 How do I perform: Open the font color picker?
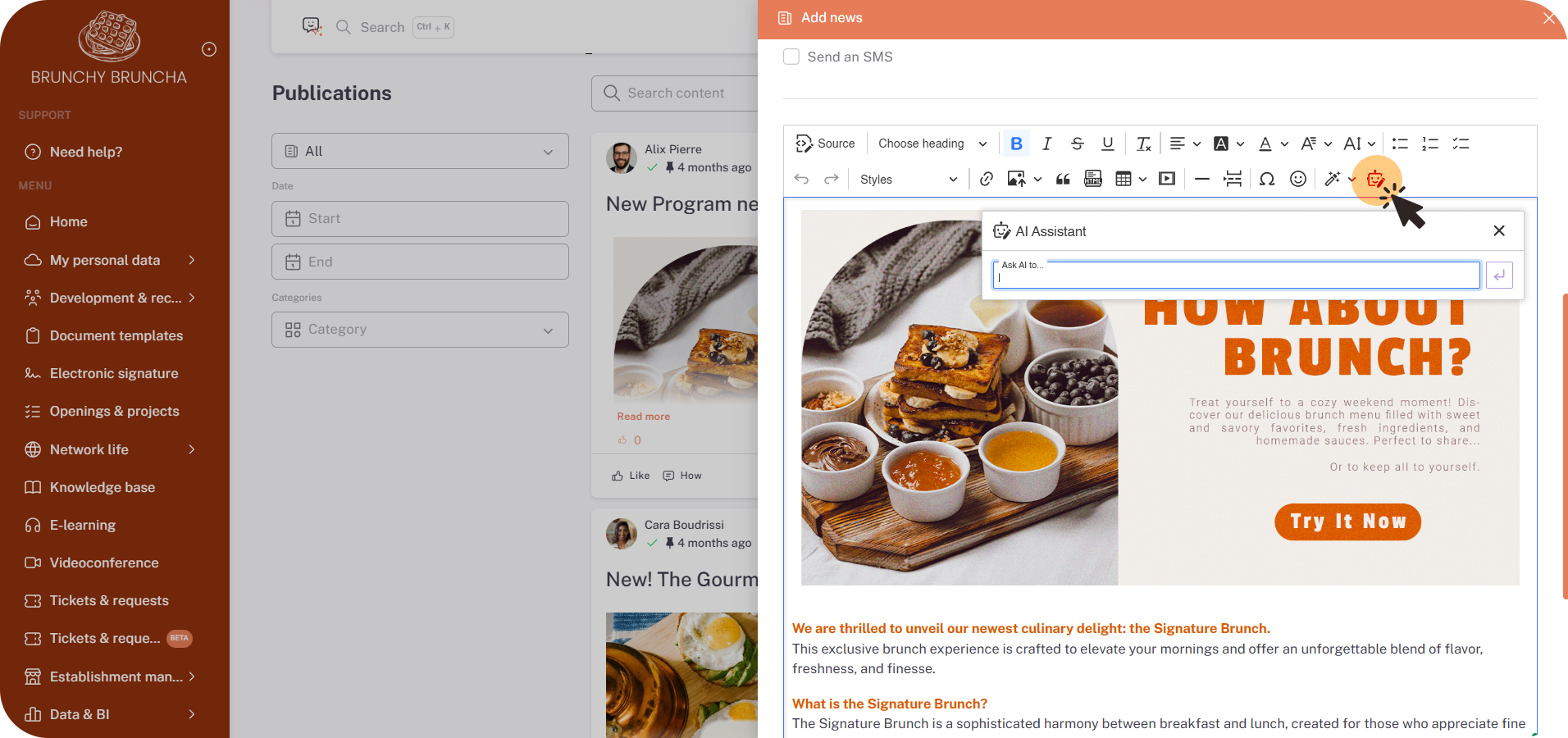[x=1265, y=143]
